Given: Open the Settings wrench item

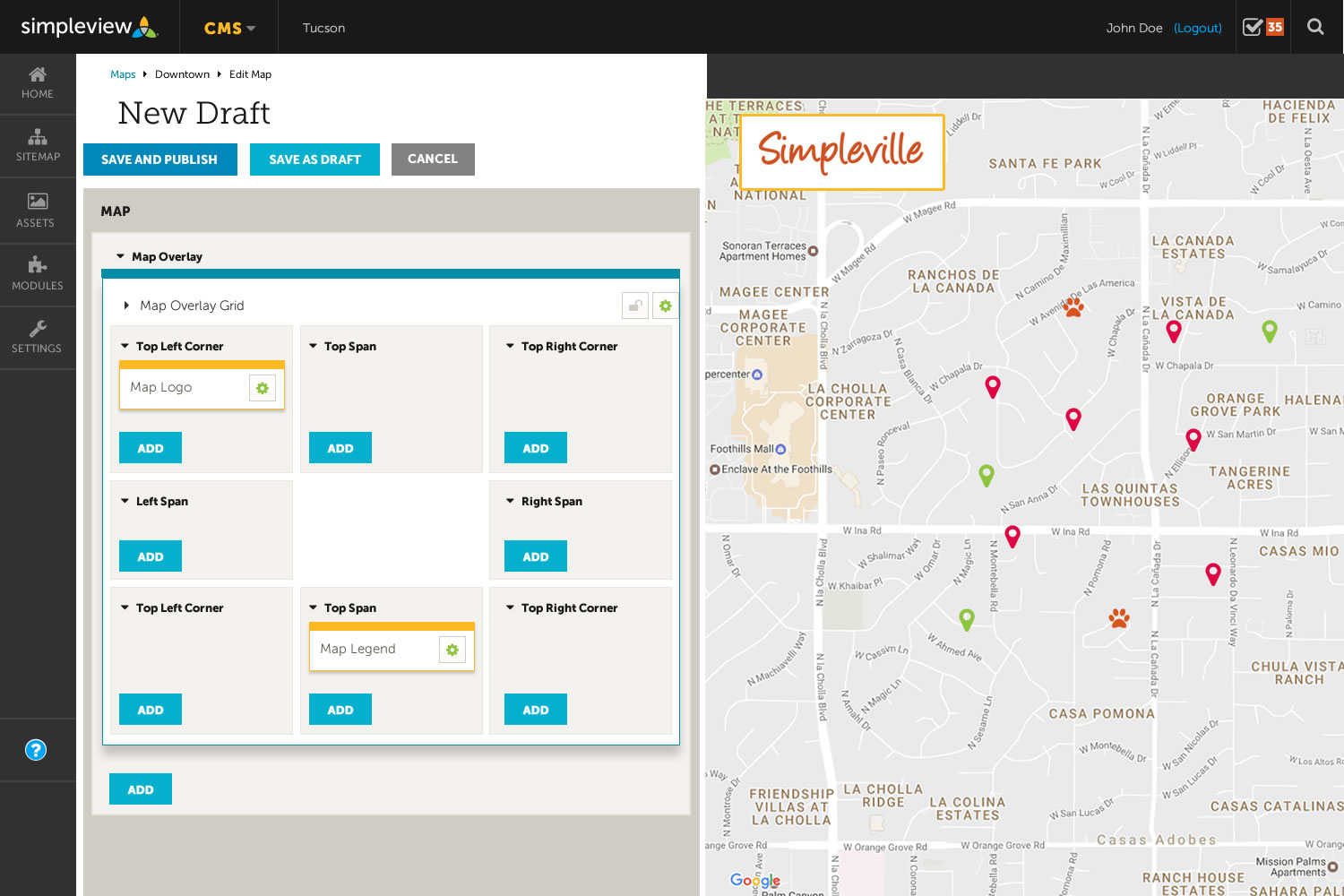Looking at the screenshot, I should pos(38,337).
